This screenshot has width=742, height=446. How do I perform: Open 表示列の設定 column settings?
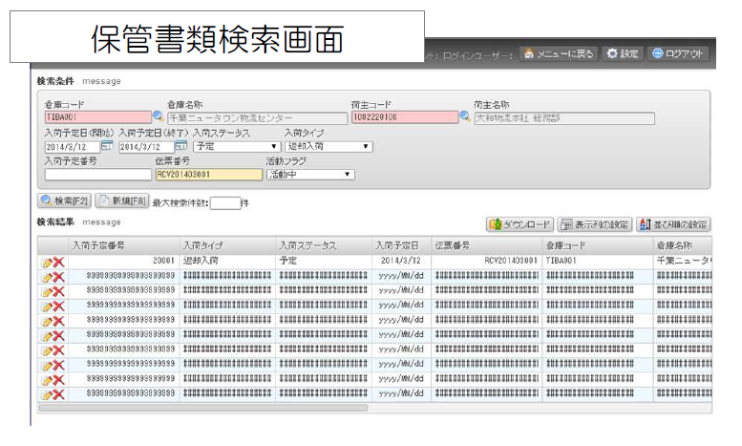click(593, 224)
